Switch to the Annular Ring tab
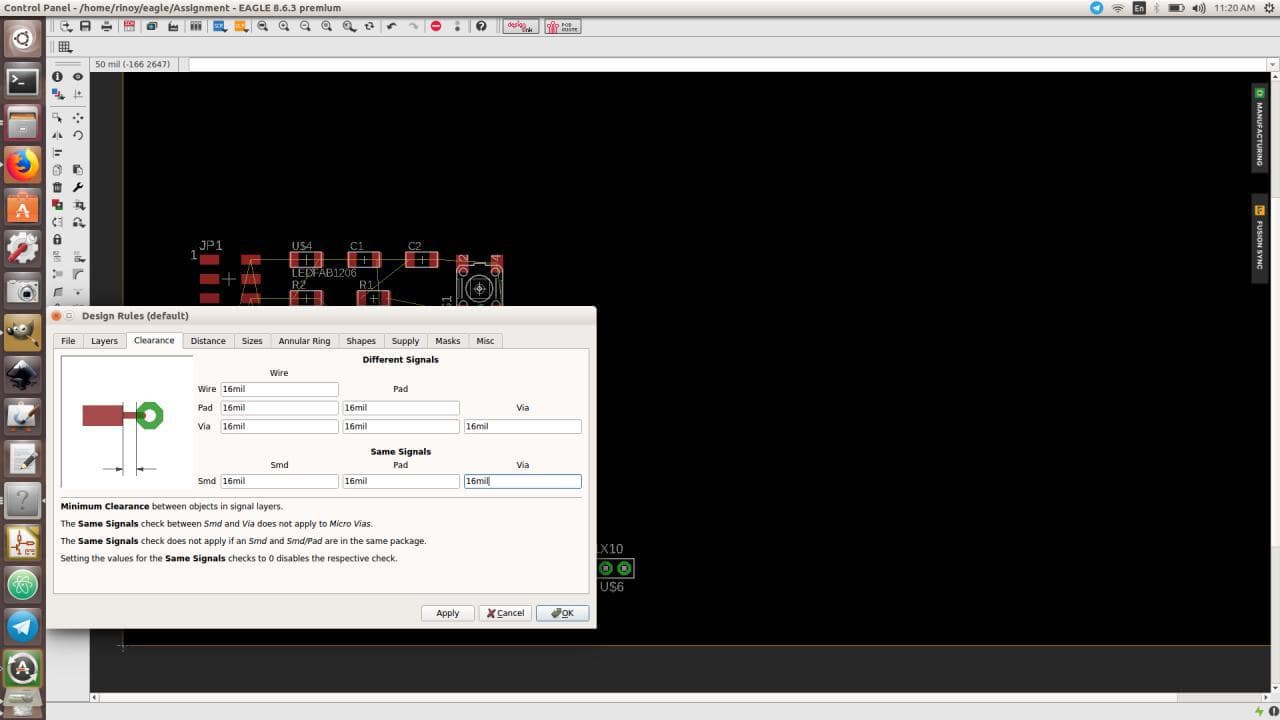Image resolution: width=1280 pixels, height=720 pixels. [304, 341]
